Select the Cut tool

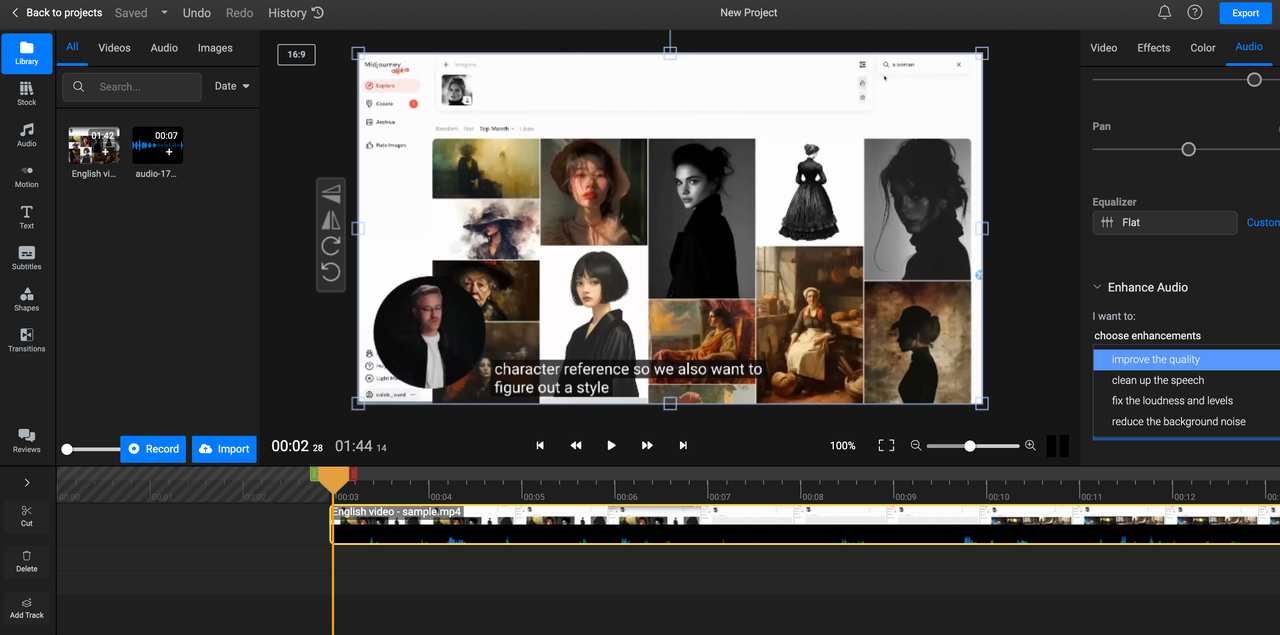point(27,516)
